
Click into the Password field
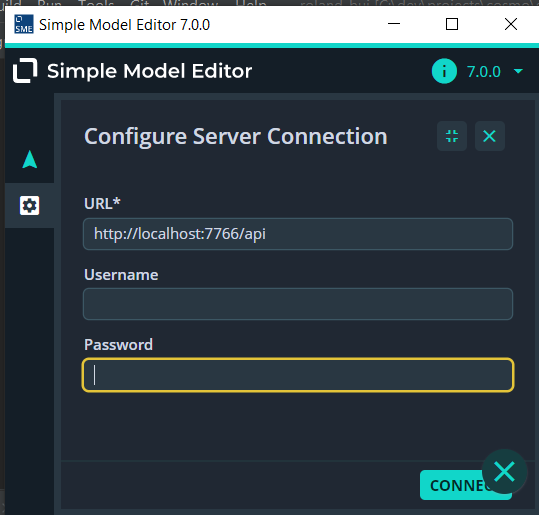coord(298,375)
